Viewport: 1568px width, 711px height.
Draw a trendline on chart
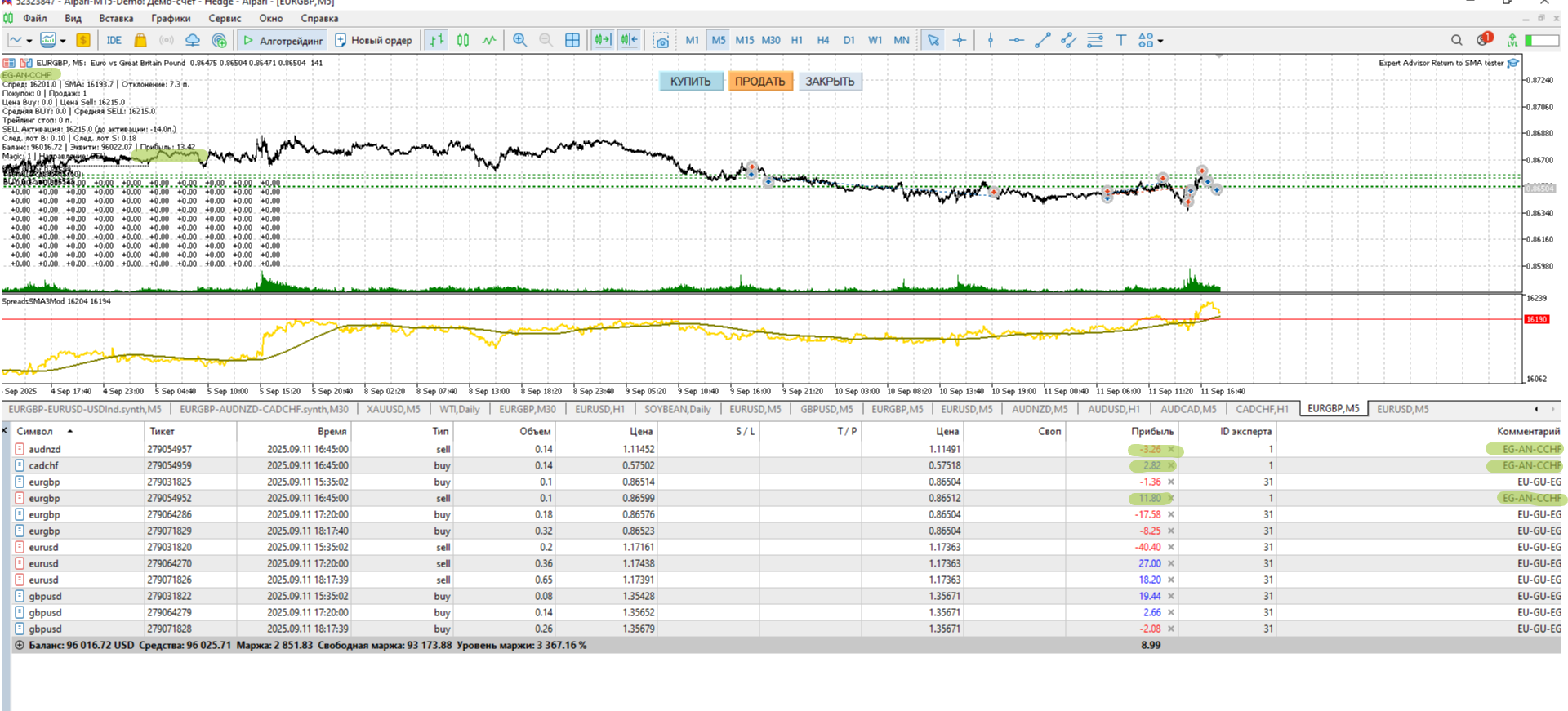pyautogui.click(x=1042, y=40)
